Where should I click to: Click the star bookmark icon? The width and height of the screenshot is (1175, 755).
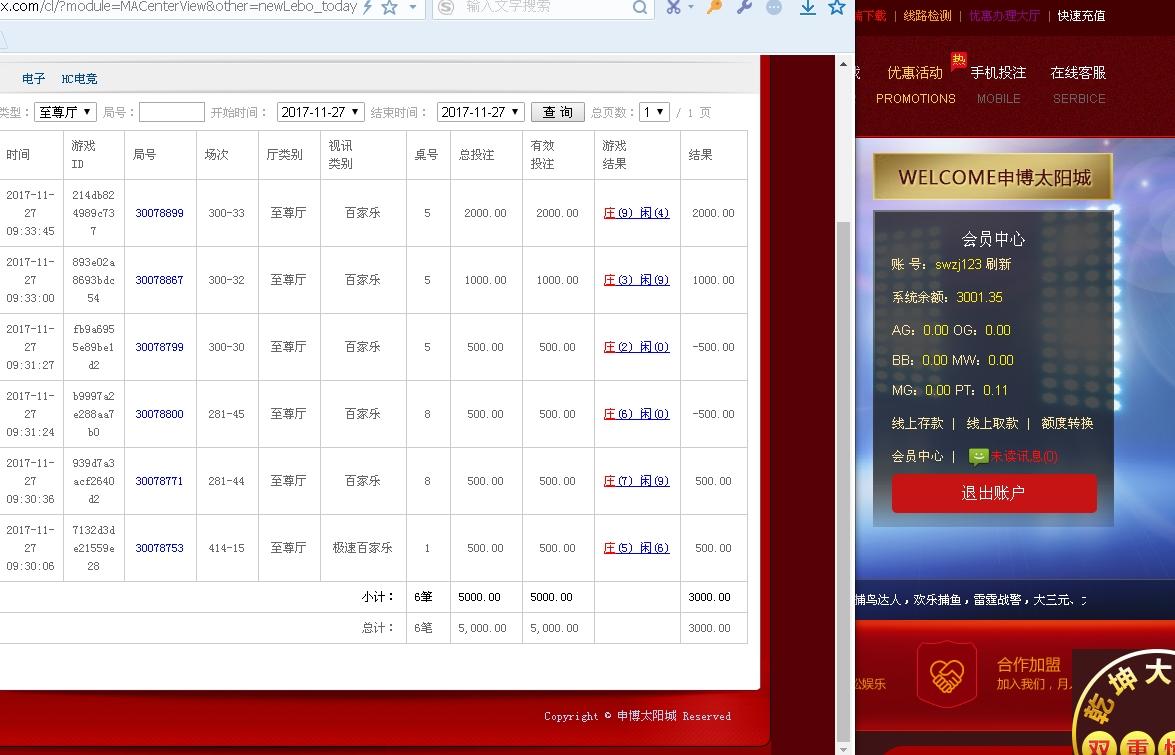836,9
